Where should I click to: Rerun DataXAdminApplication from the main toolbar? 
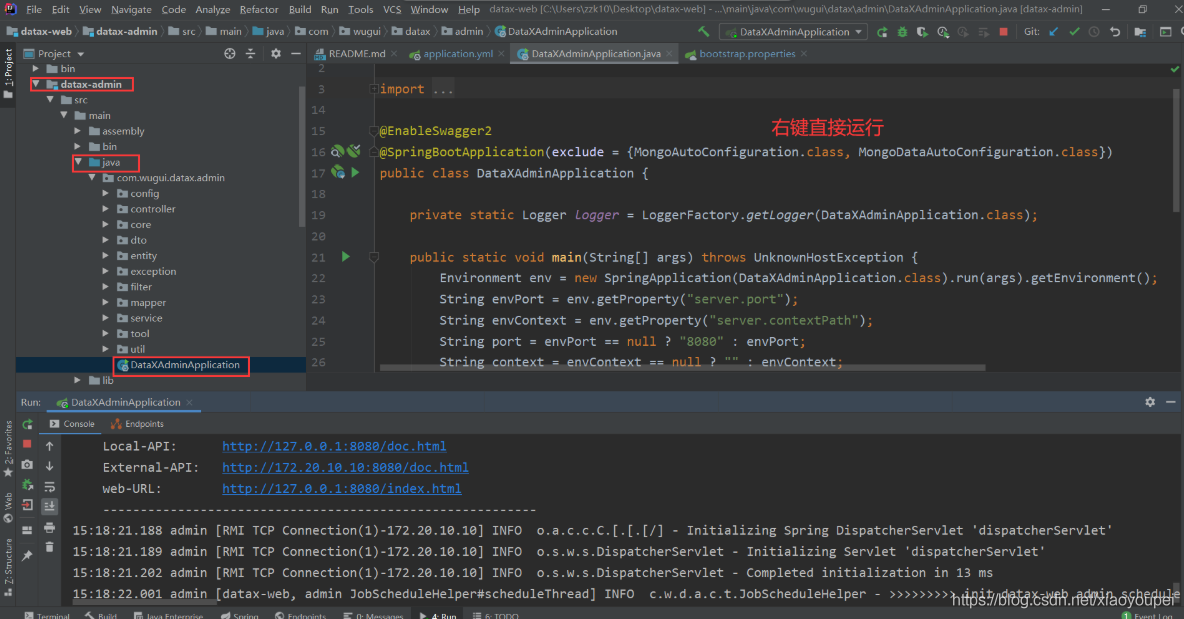pyautogui.click(x=882, y=32)
